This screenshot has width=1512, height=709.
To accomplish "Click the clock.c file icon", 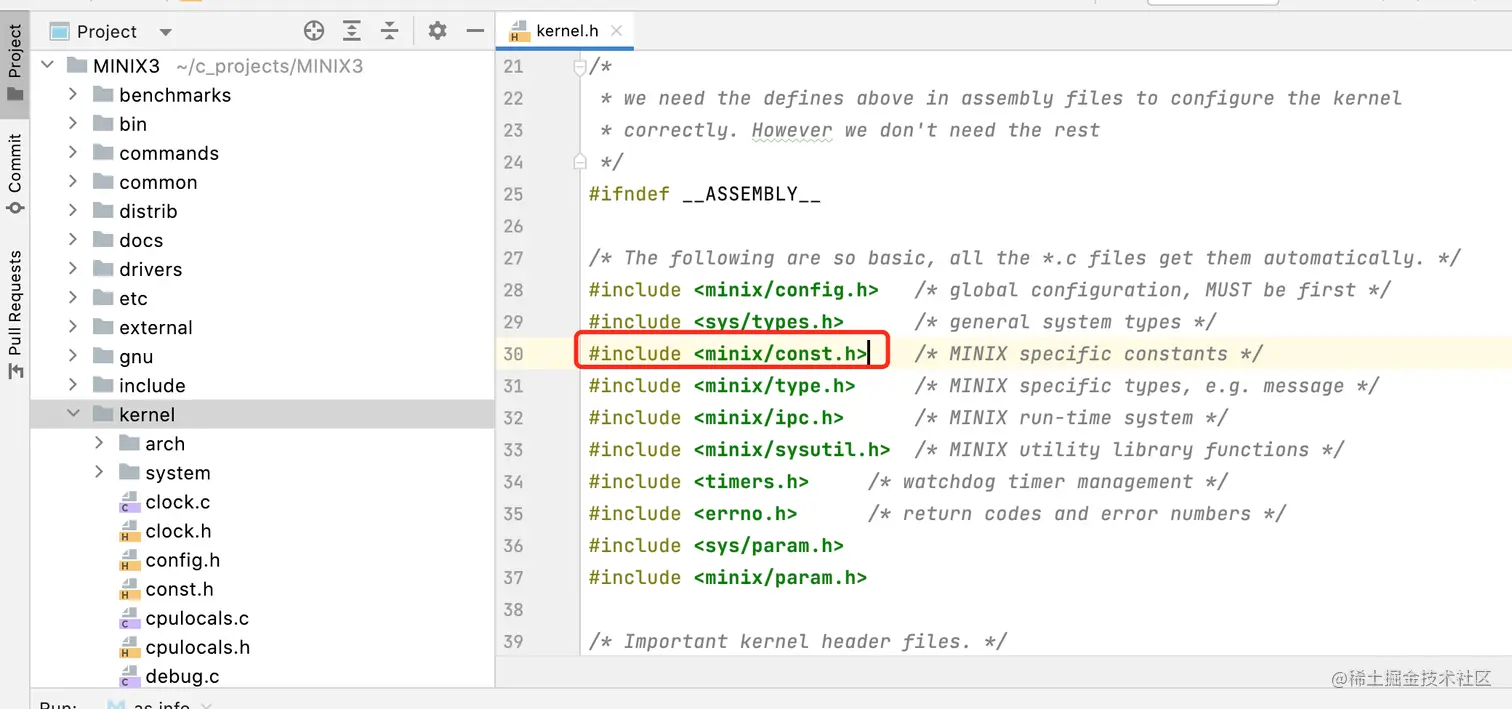I will 129,502.
